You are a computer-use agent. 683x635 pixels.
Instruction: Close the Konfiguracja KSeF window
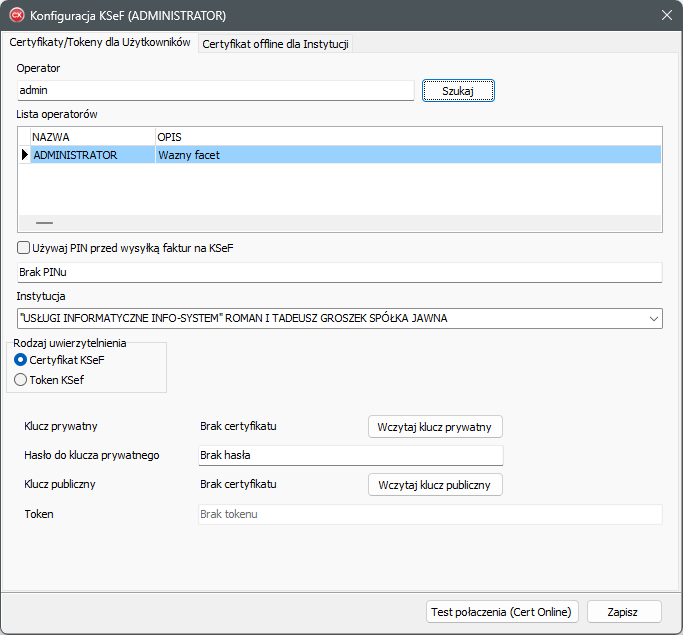click(666, 15)
